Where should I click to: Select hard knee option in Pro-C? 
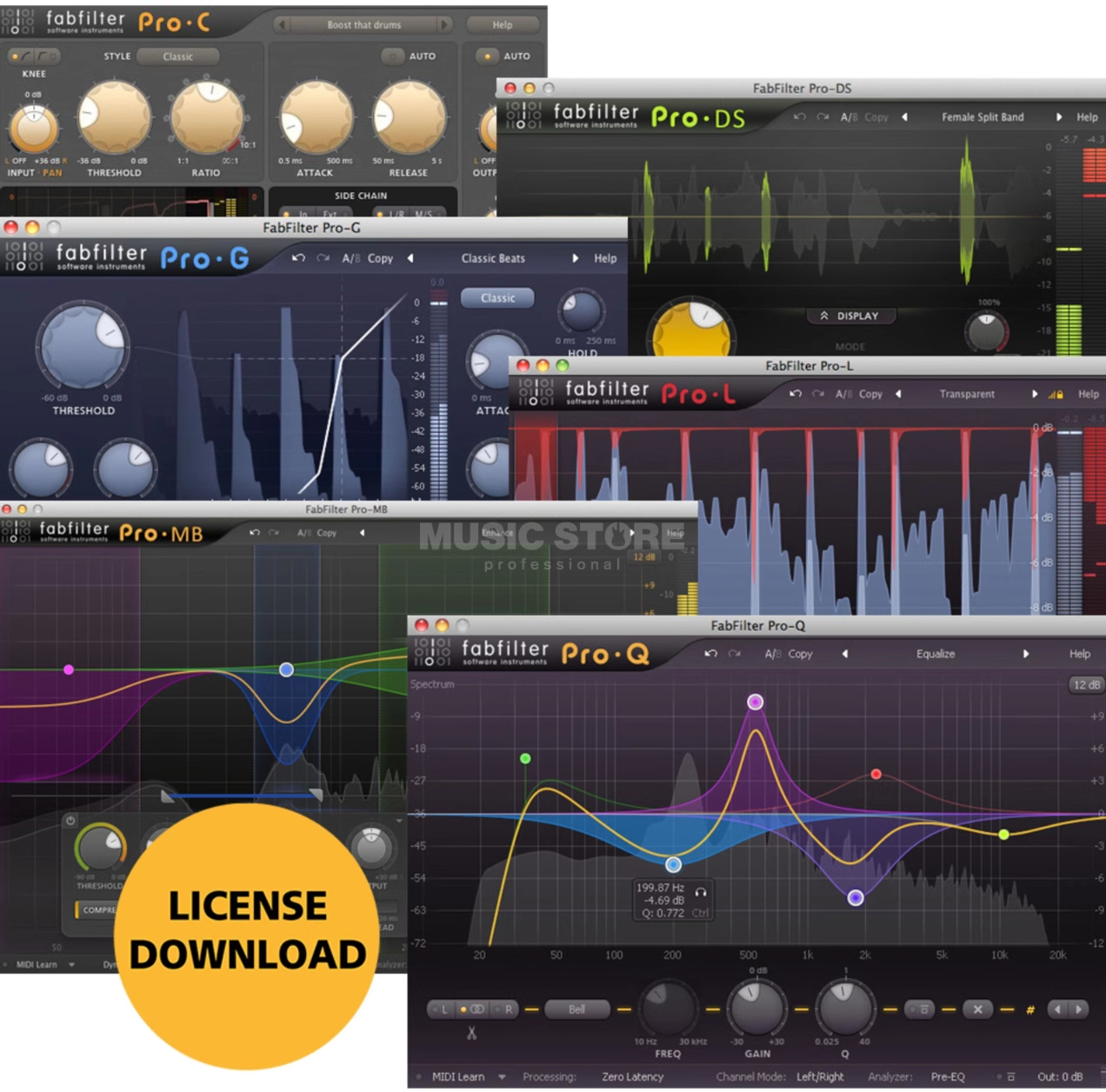49,57
